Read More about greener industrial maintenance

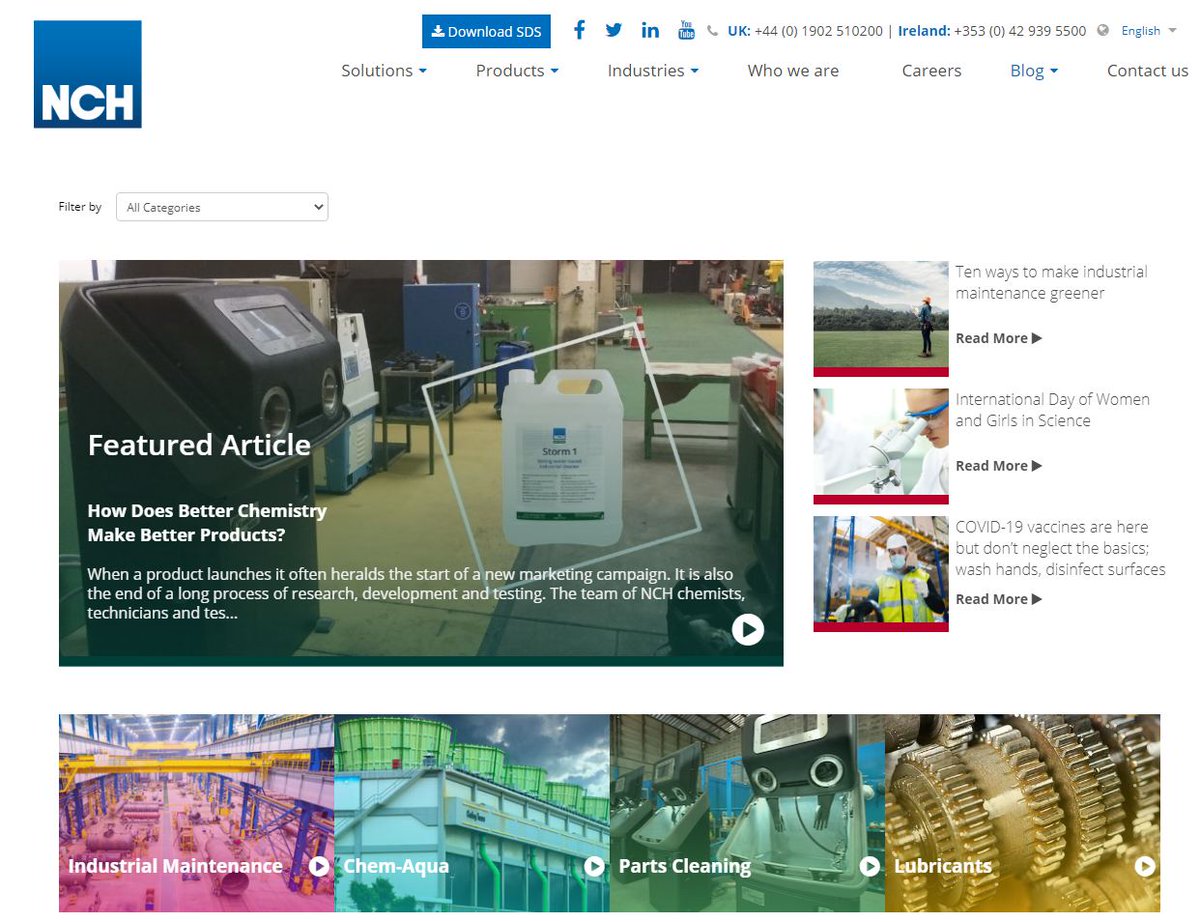point(998,338)
